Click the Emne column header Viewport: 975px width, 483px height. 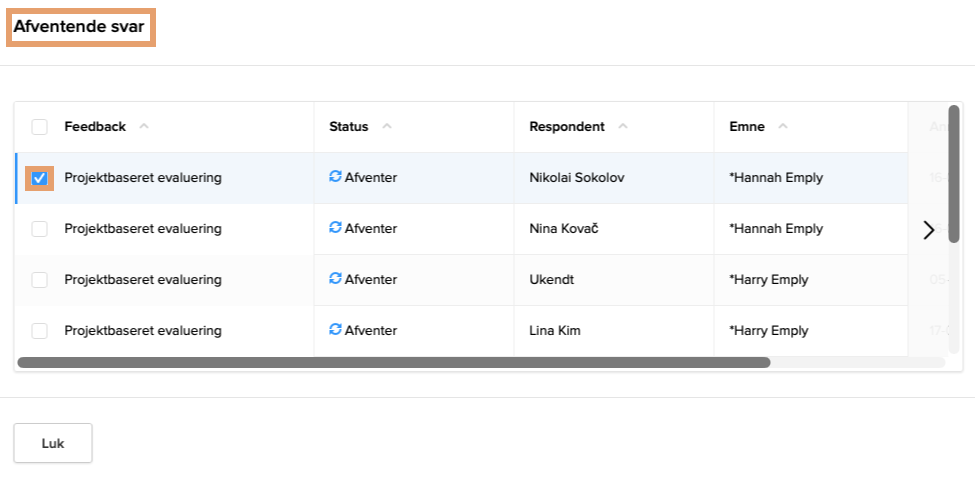click(x=747, y=127)
